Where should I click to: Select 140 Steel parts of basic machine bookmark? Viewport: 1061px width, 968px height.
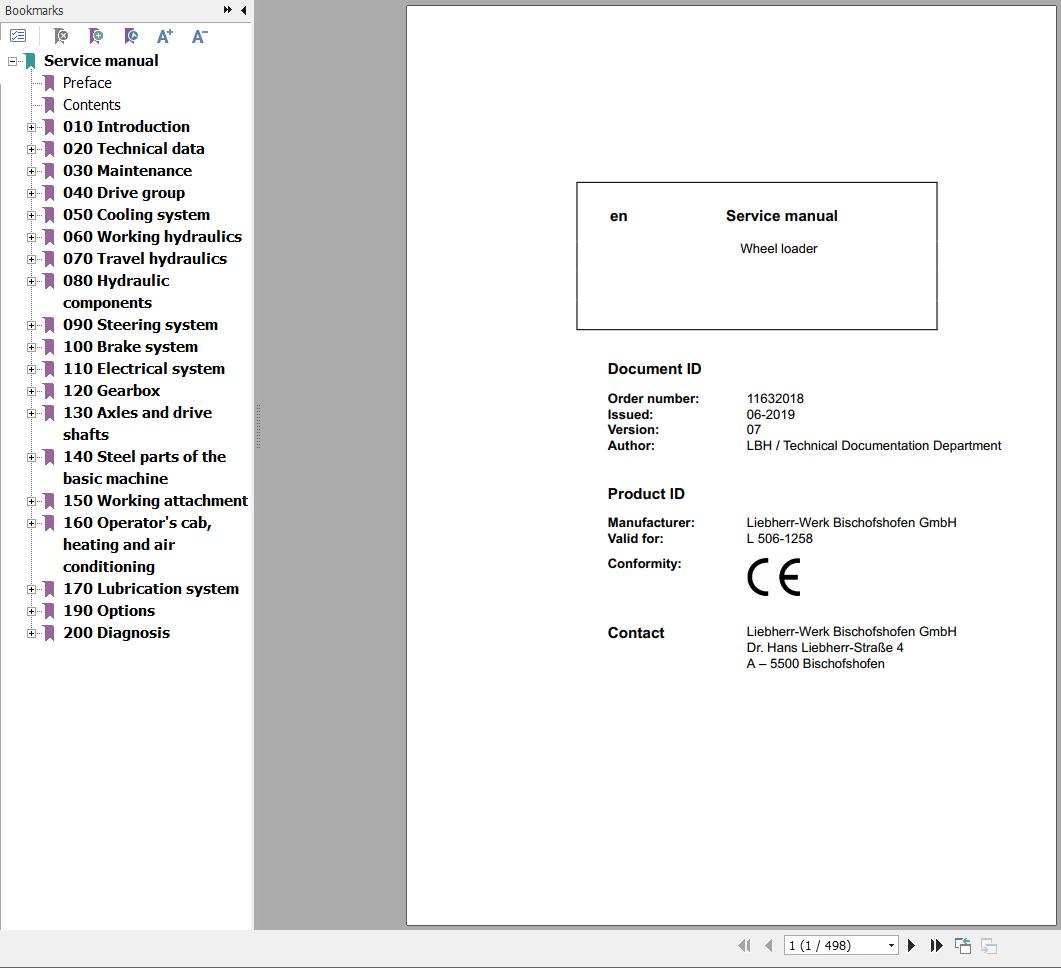coord(144,467)
